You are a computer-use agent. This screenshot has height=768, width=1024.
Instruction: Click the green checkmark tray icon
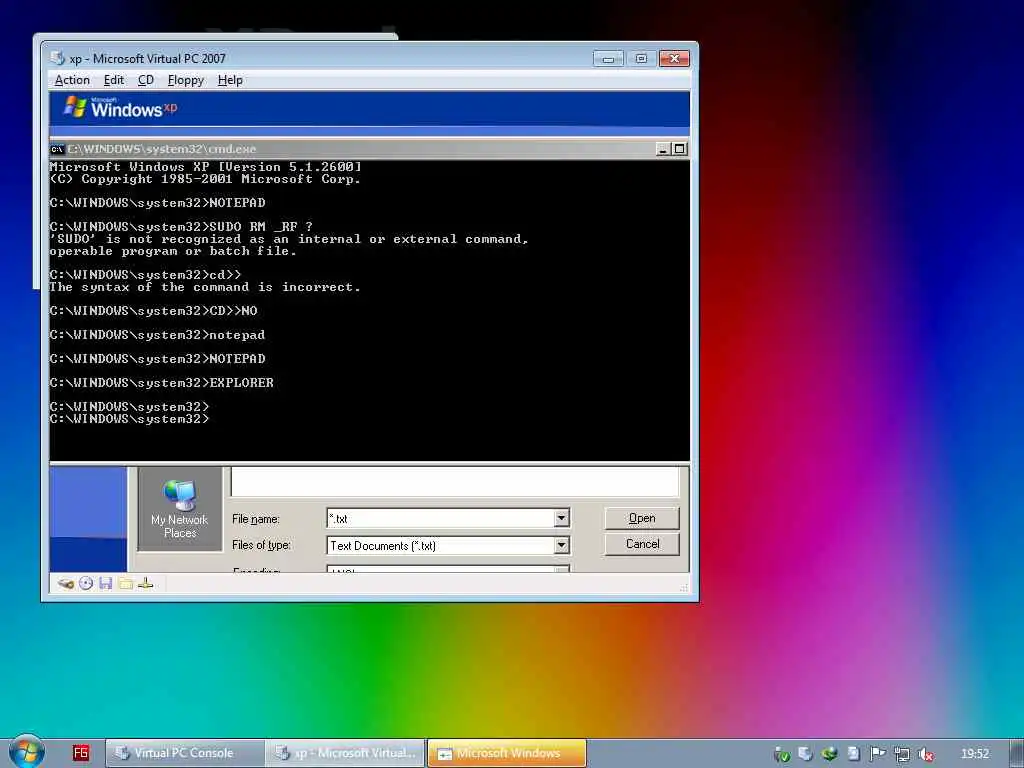782,754
